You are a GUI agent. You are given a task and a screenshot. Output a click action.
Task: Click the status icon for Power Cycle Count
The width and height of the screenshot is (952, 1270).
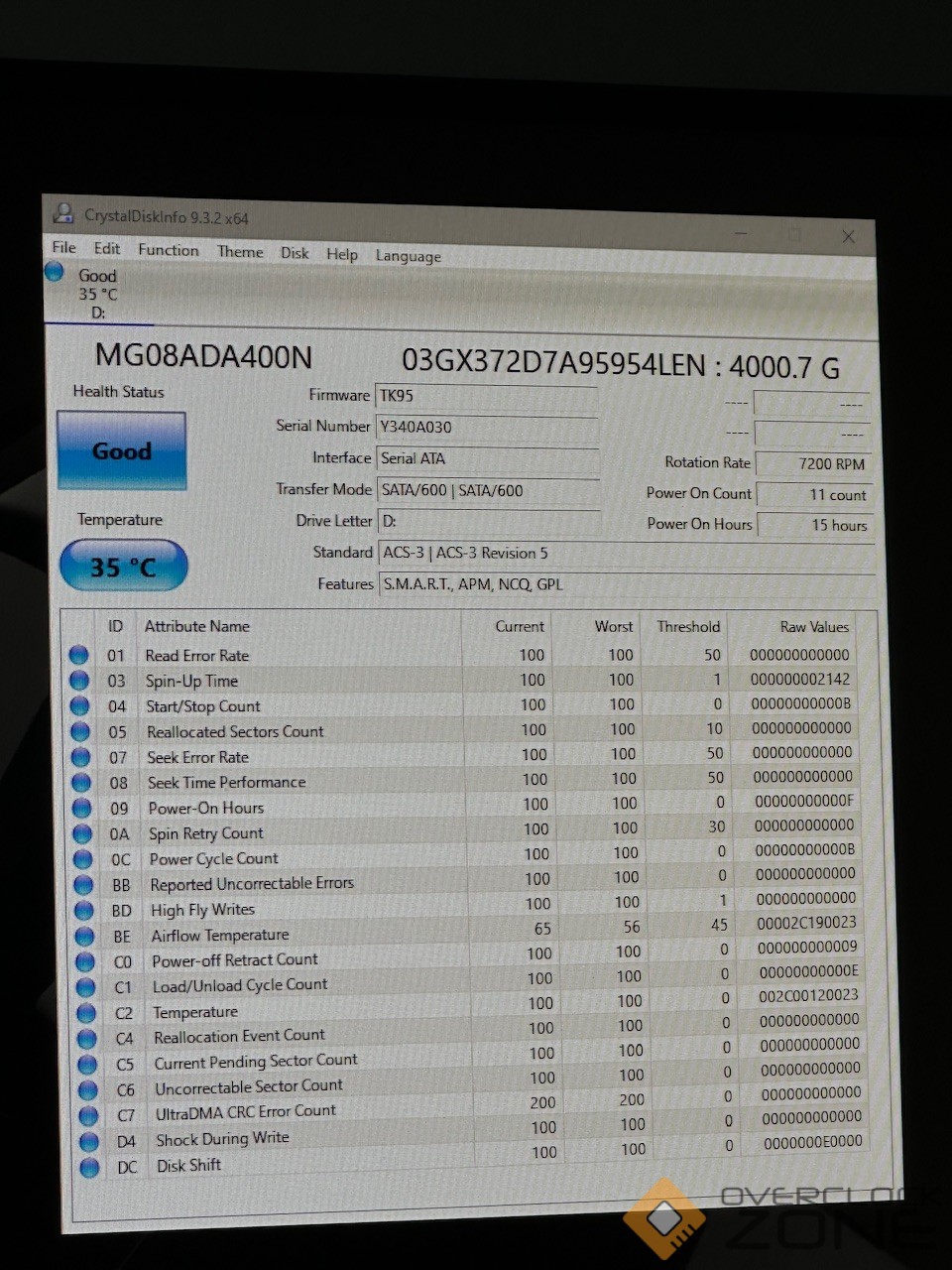(x=82, y=859)
